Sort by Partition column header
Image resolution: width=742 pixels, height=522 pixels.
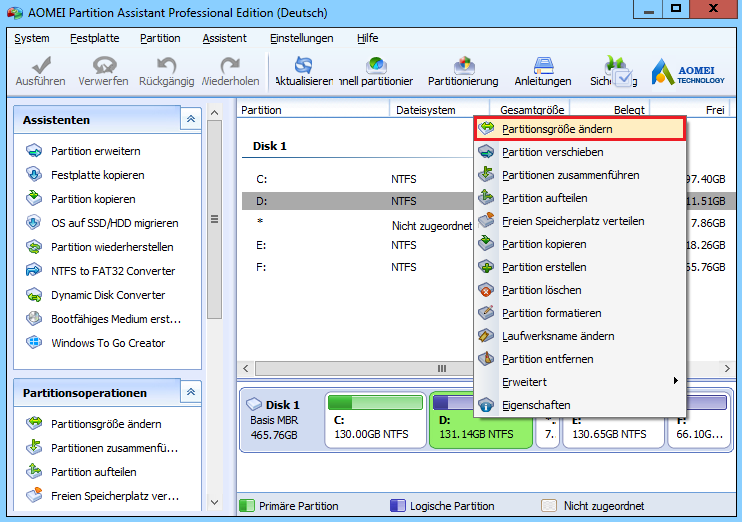pos(313,110)
